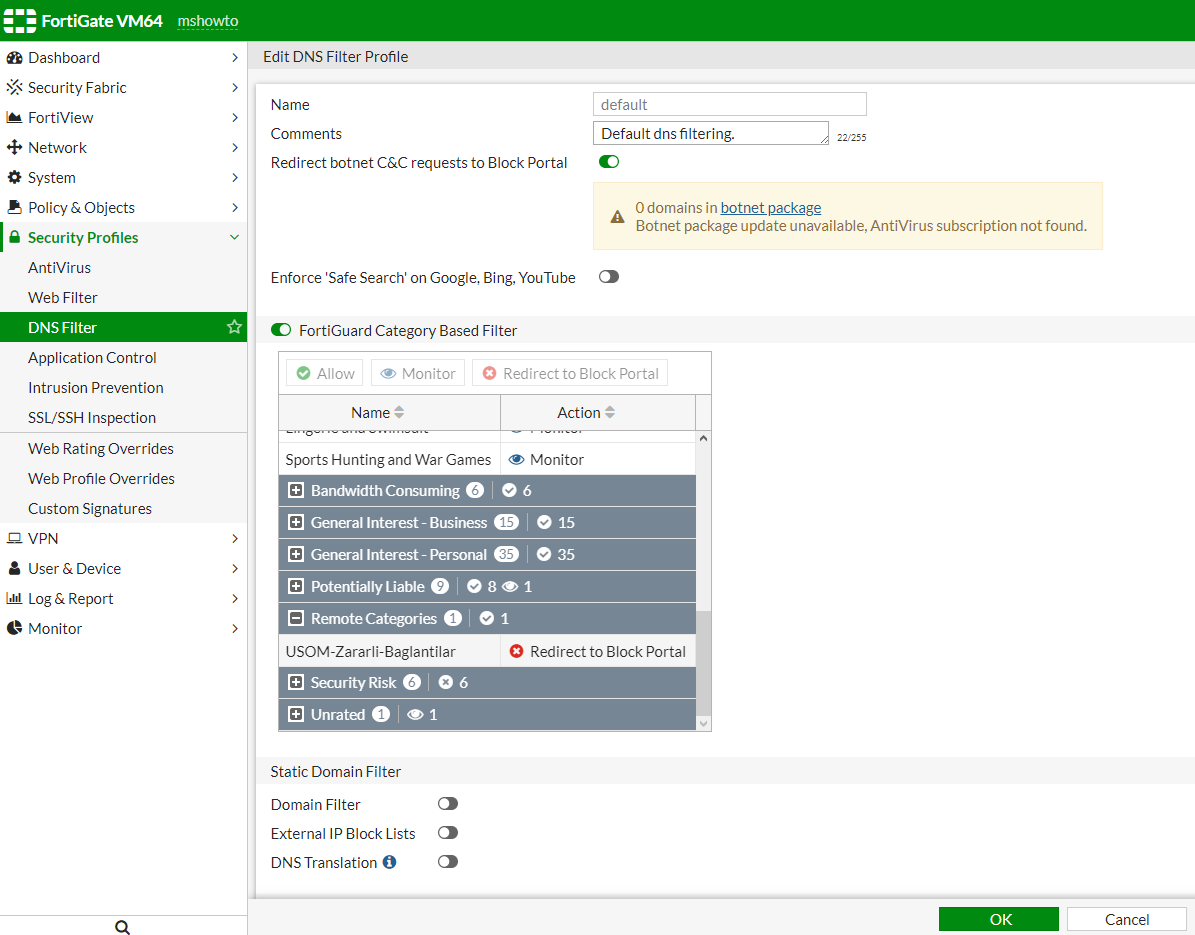Click the block icon in Security Risk row

click(x=446, y=683)
